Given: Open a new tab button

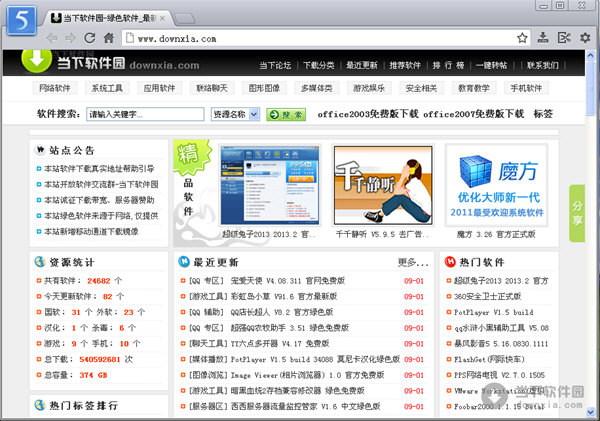Looking at the screenshot, I should tap(185, 18).
